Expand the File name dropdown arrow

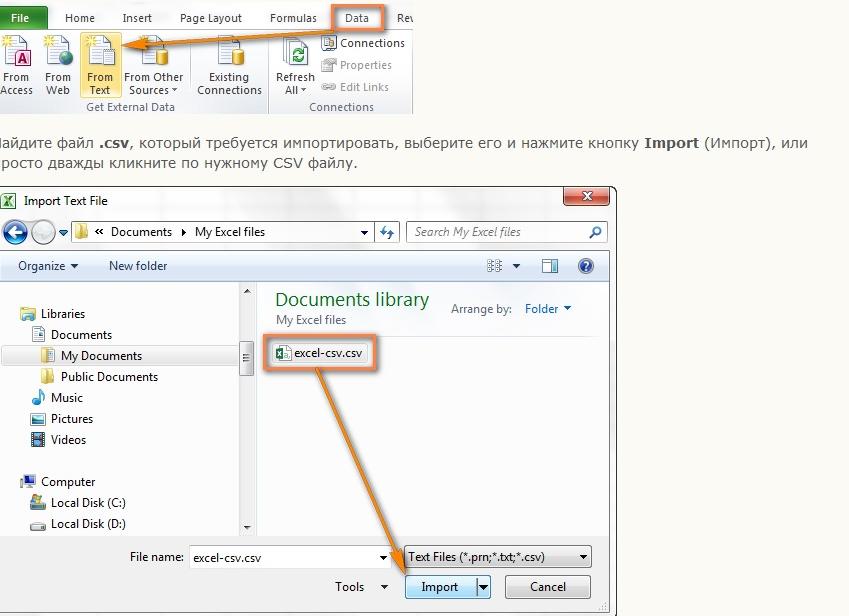pyautogui.click(x=383, y=558)
